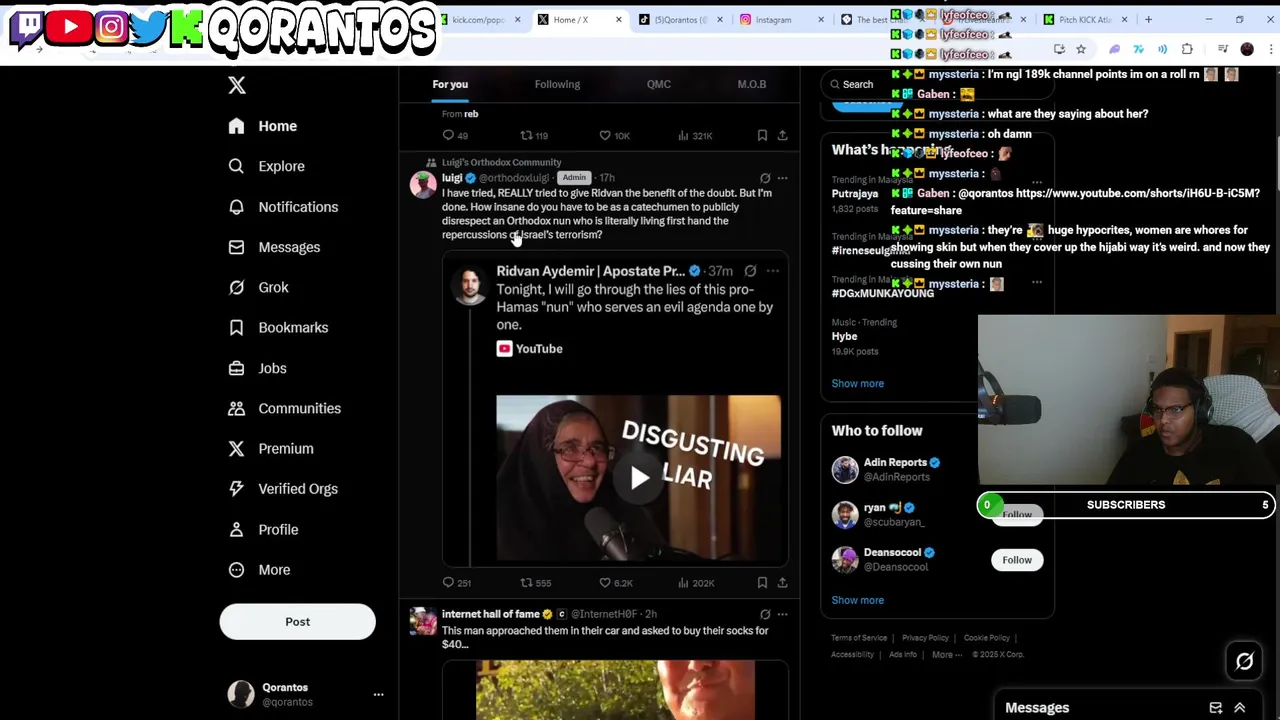Click the X logo in the sidebar
Viewport: 1280px width, 720px height.
(237, 85)
